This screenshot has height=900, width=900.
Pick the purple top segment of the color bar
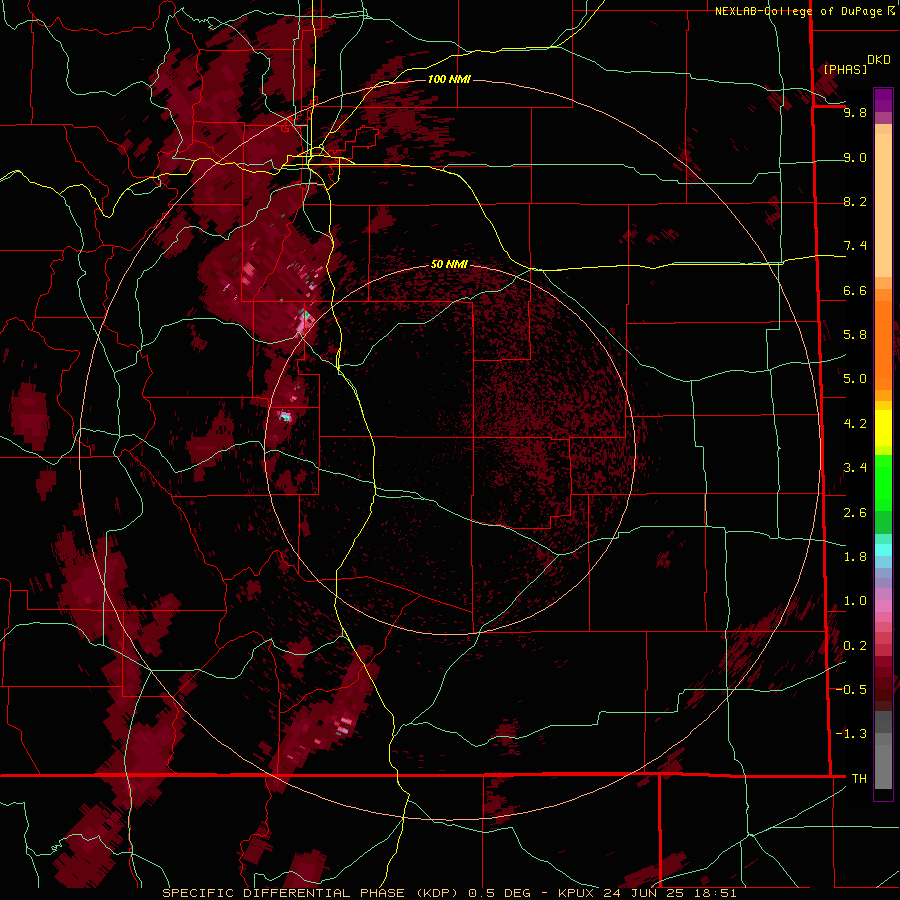click(883, 100)
